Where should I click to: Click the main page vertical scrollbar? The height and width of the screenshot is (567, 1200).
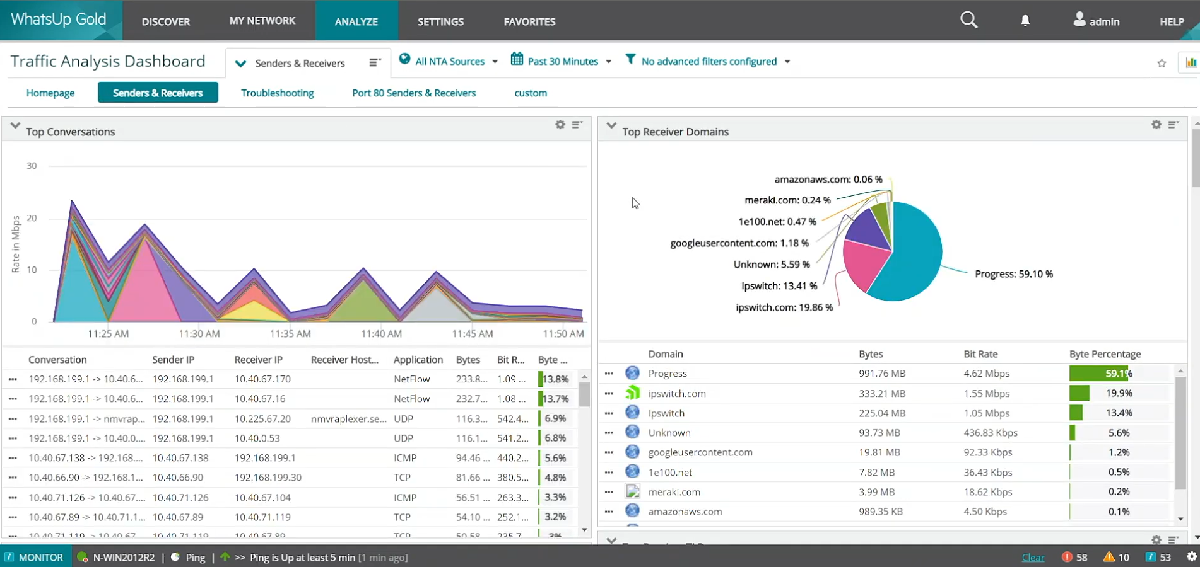[1194, 155]
